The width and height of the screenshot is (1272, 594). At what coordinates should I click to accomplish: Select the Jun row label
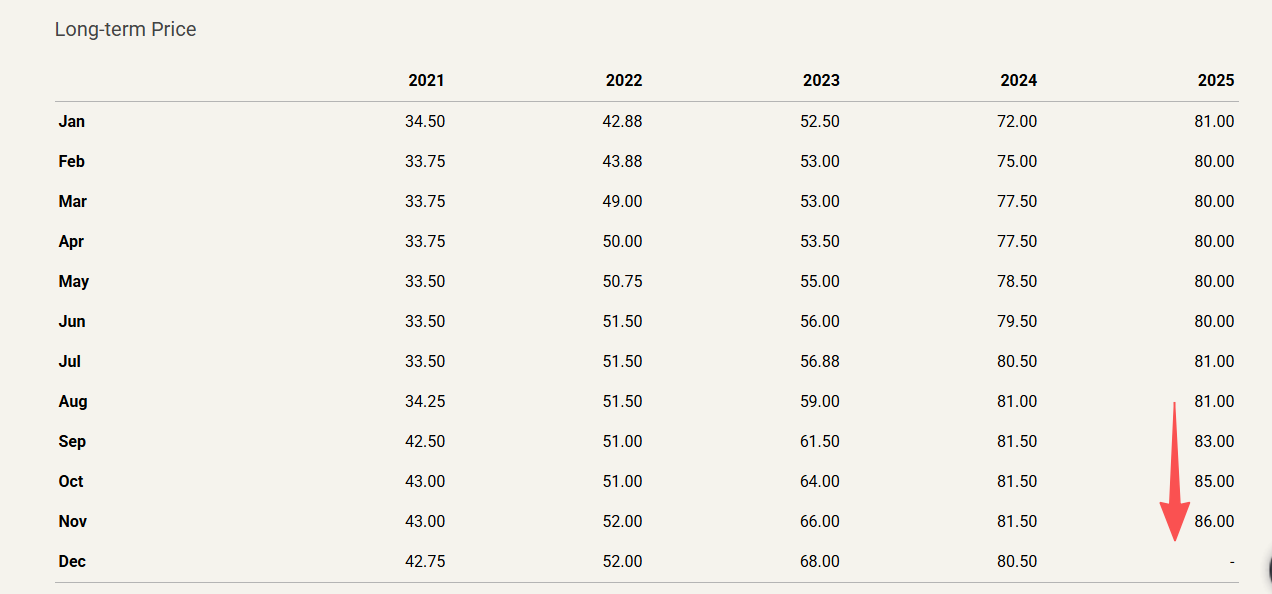point(72,322)
